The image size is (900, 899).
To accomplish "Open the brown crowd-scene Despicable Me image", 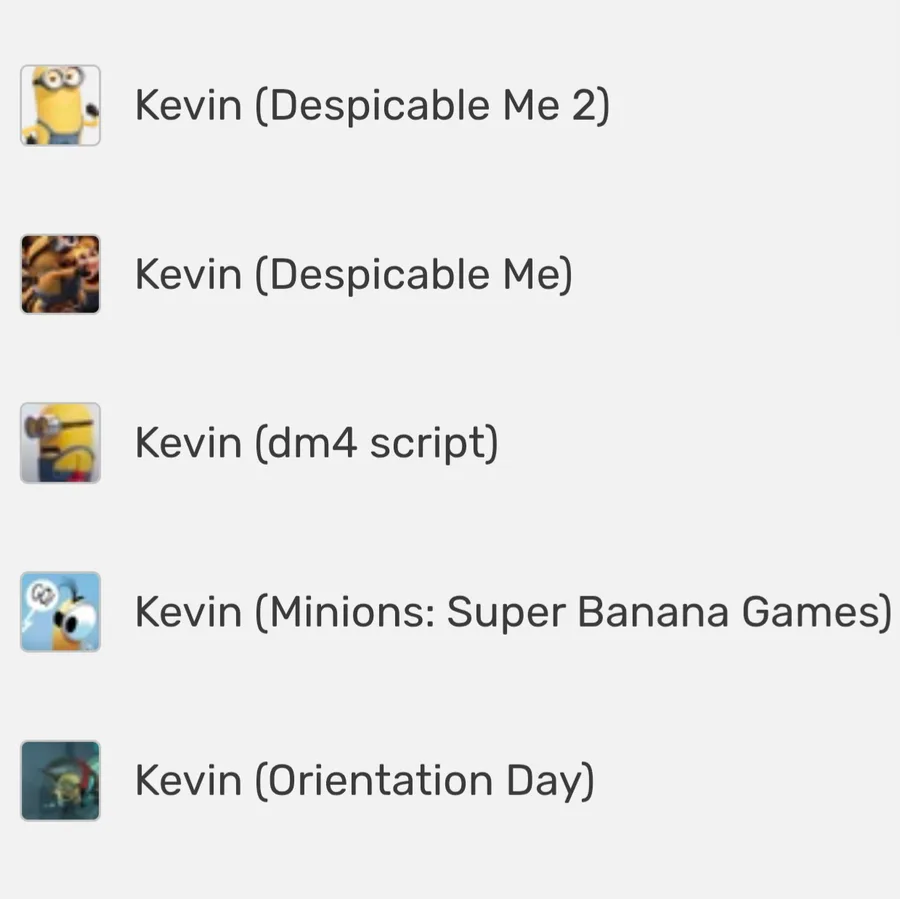I will pos(60,274).
